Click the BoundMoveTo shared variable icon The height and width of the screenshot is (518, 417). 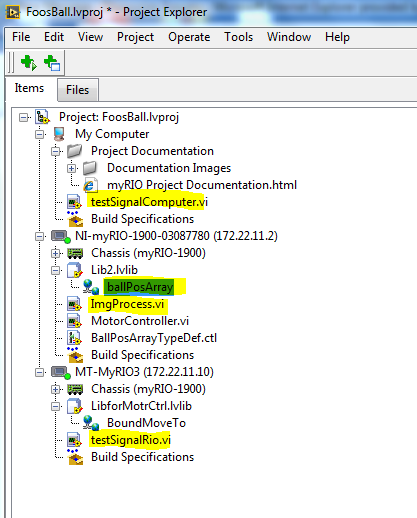click(x=91, y=423)
